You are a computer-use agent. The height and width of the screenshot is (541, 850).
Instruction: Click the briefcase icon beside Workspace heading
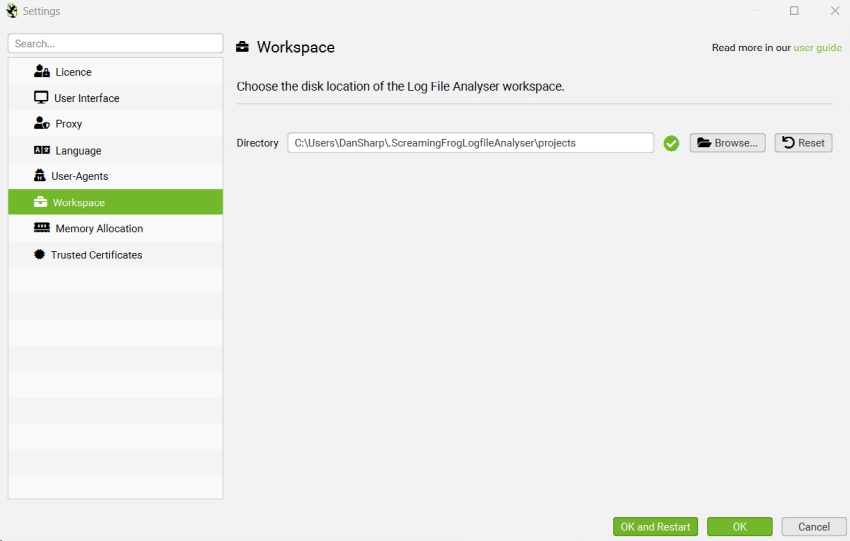click(242, 47)
